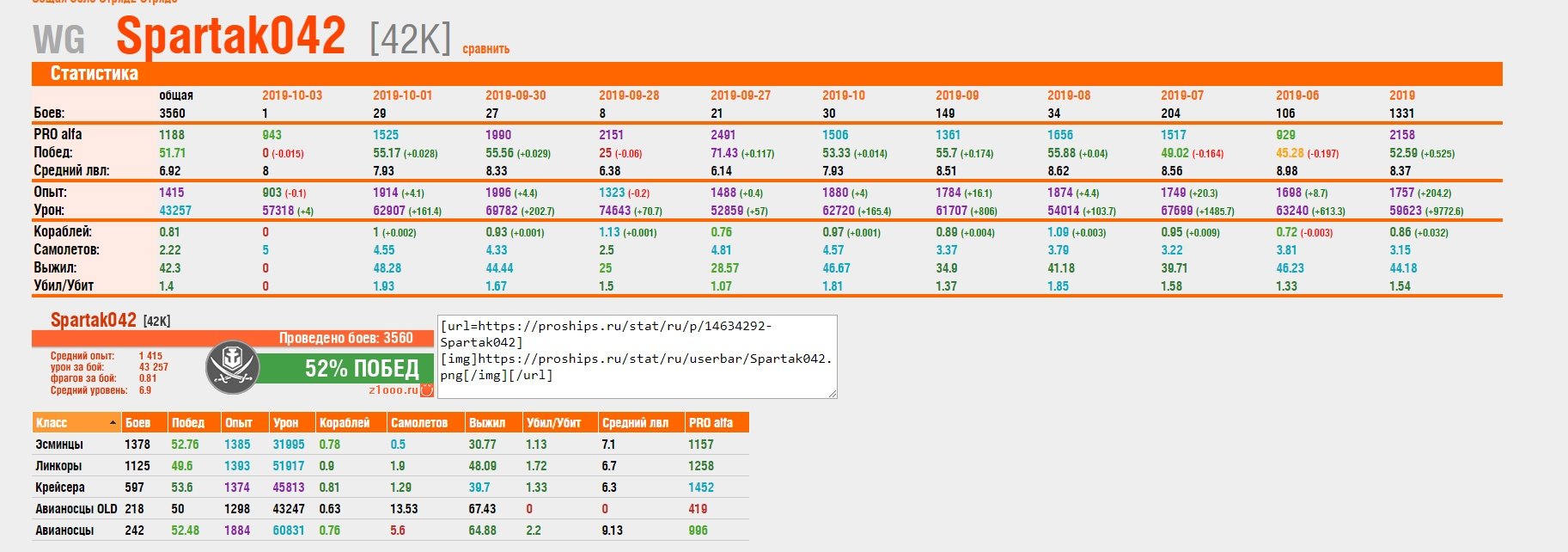Click the orange Статистика section header

click(767, 74)
